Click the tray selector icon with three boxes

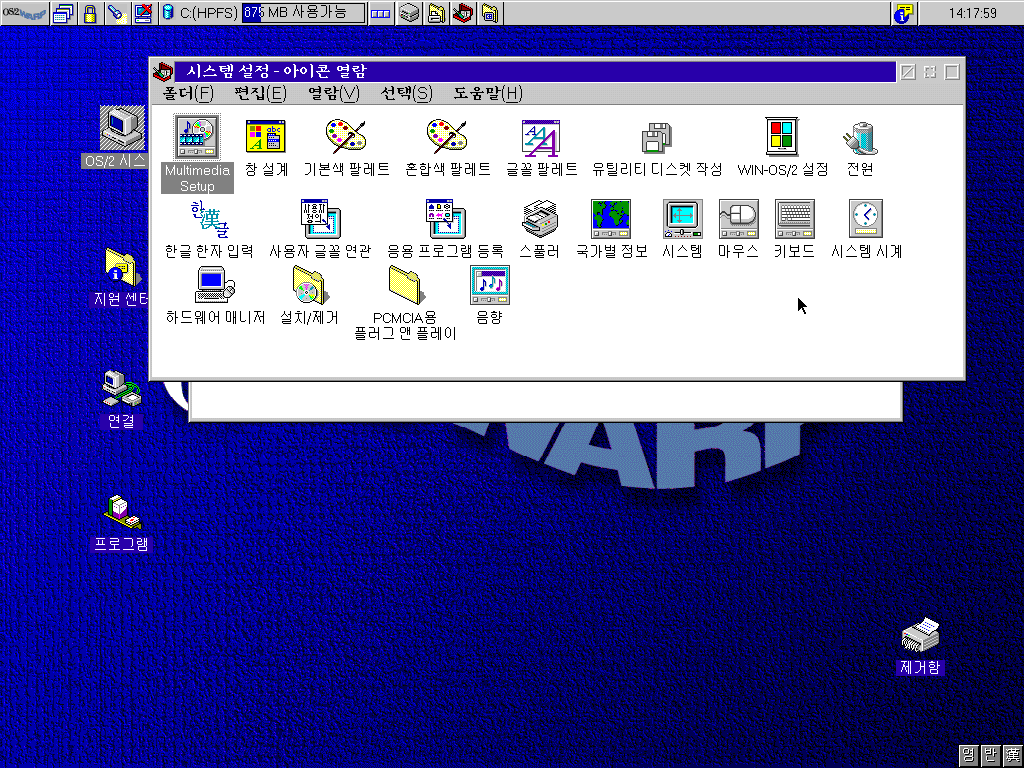[x=381, y=13]
